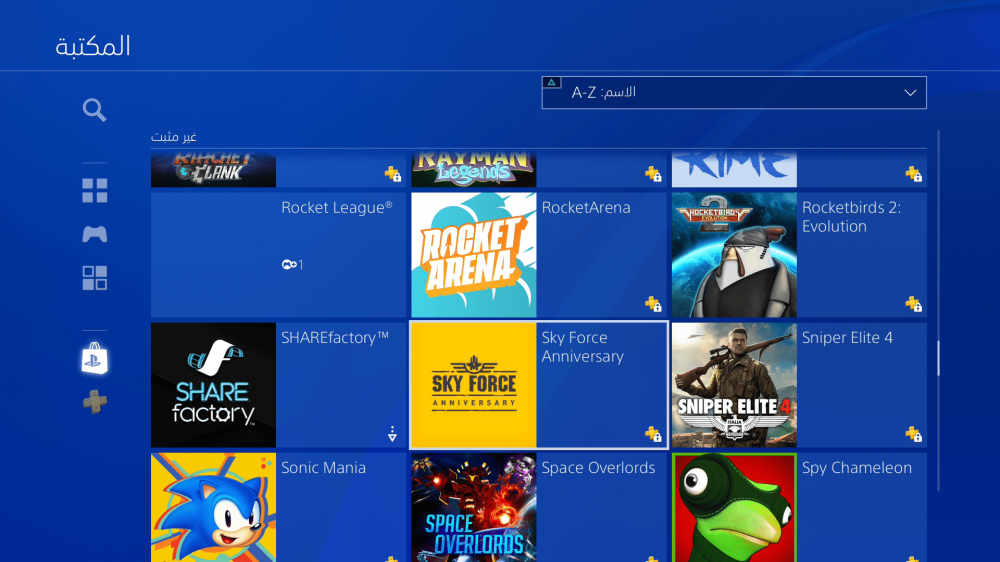Image resolution: width=1000 pixels, height=562 pixels.
Task: Open the library search magnifier icon
Action: (x=94, y=110)
